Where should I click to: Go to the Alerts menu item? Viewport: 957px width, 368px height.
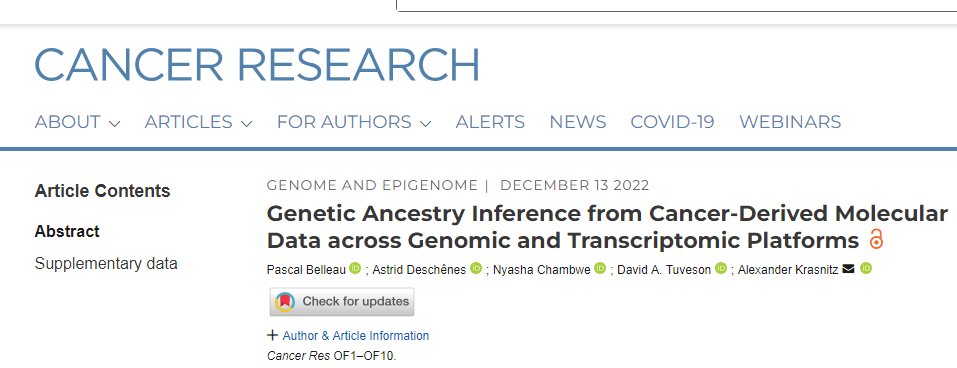click(490, 122)
